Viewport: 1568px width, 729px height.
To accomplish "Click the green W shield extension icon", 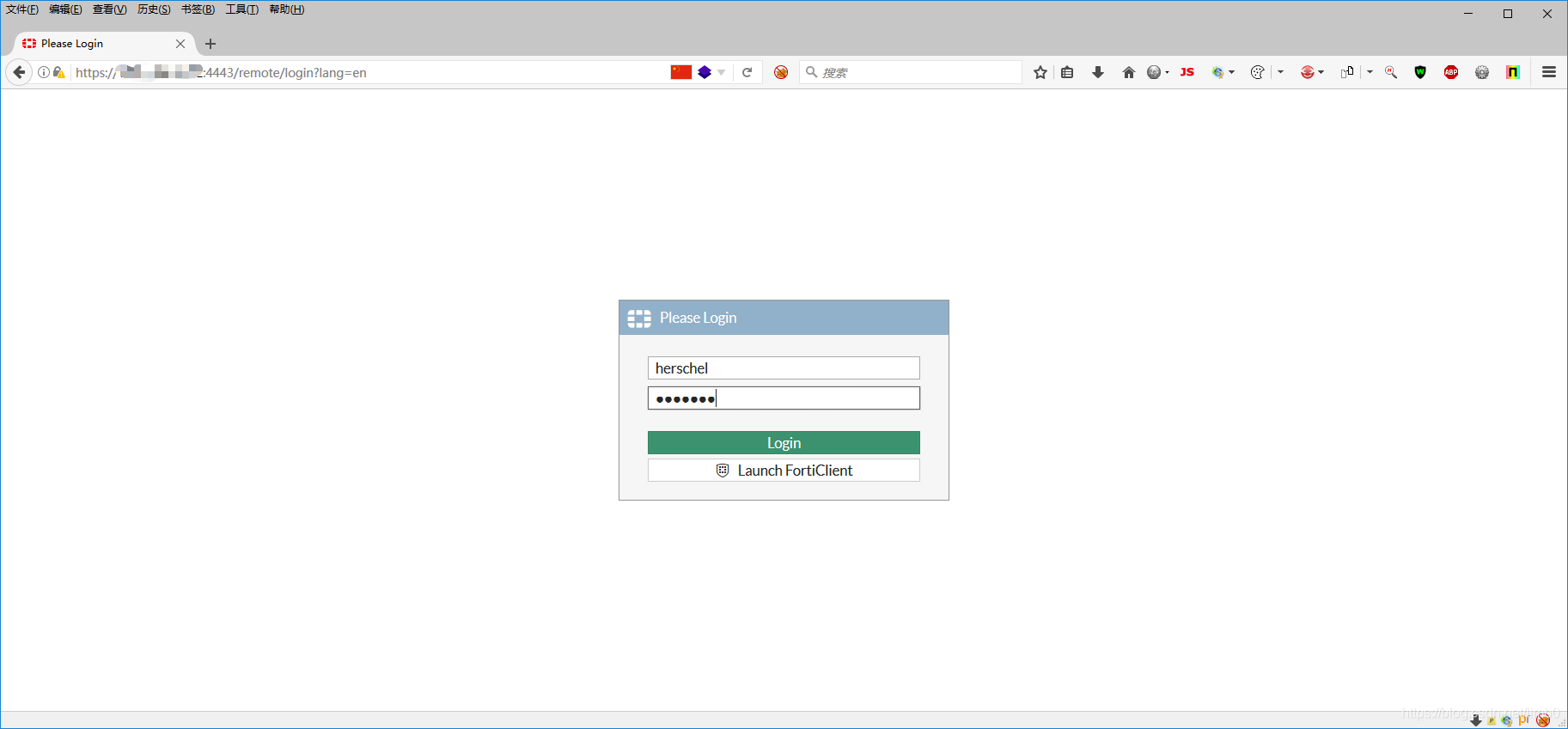I will 1420,72.
